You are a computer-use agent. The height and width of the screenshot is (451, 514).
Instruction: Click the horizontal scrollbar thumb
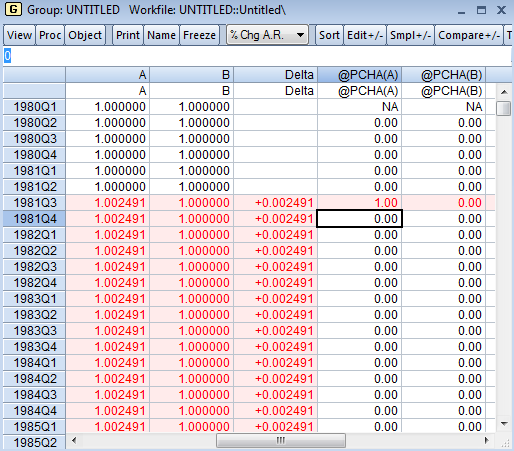[x=281, y=441]
